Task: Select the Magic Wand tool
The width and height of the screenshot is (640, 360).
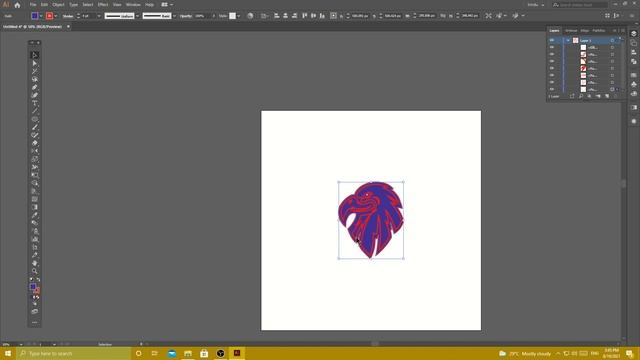Action: tap(35, 71)
